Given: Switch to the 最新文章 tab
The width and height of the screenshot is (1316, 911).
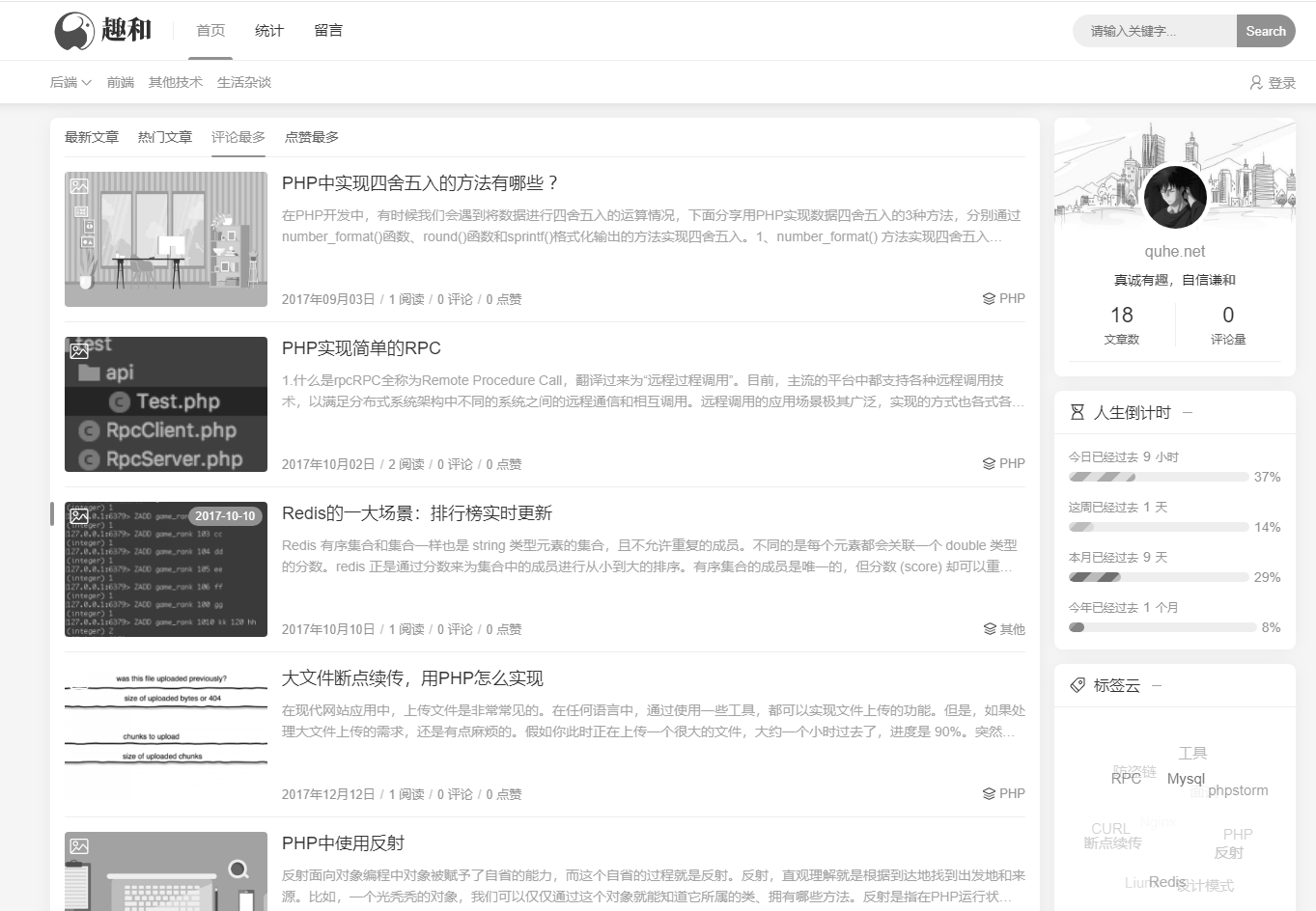Looking at the screenshot, I should pyautogui.click(x=92, y=137).
